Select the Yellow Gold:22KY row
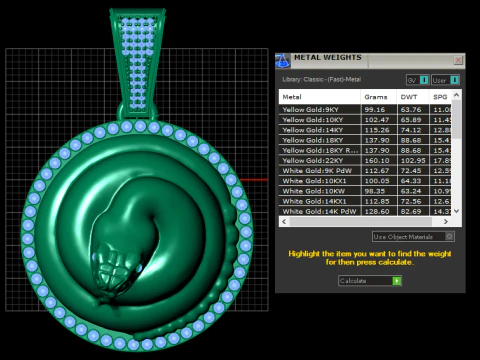Viewport: 480px width, 360px height. coord(365,160)
